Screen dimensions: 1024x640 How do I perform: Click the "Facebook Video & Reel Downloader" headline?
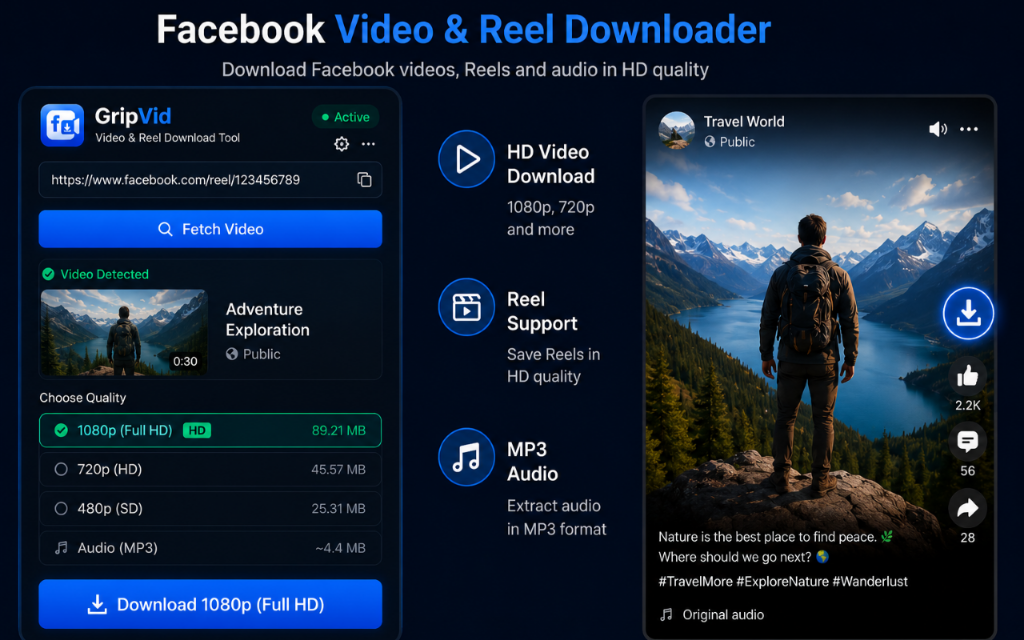coord(464,30)
